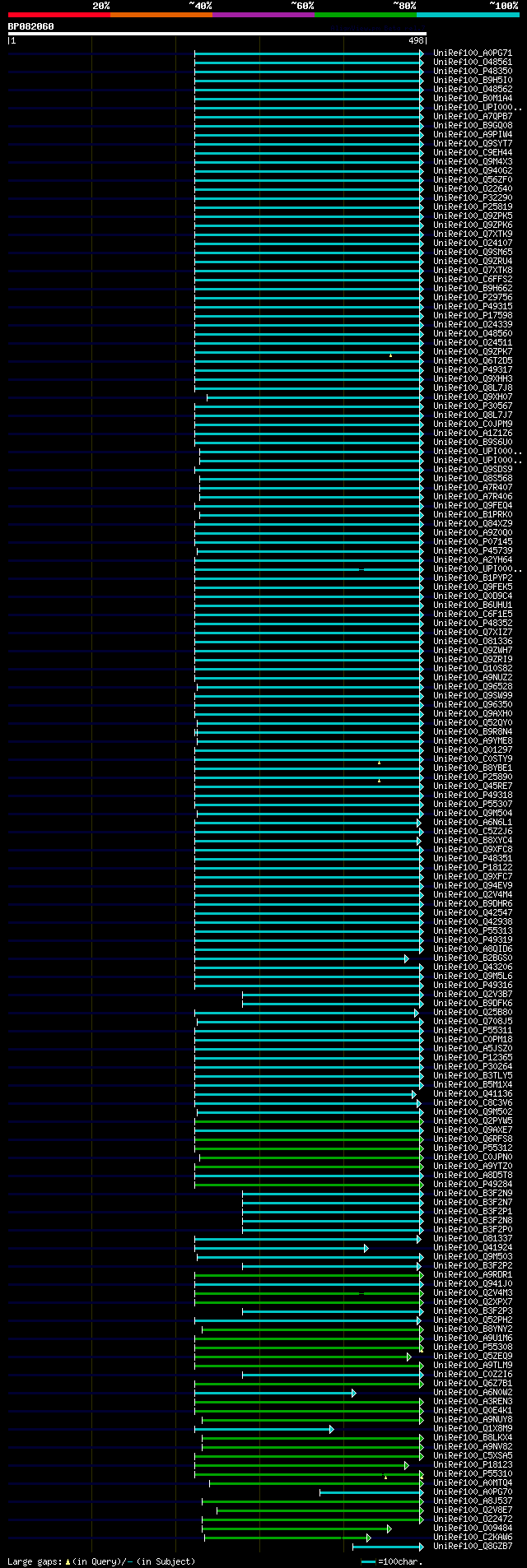The width and height of the screenshot is (527, 1568).
Task: Select the UniRef100_B9DHR6 label
Action: tap(473, 903)
